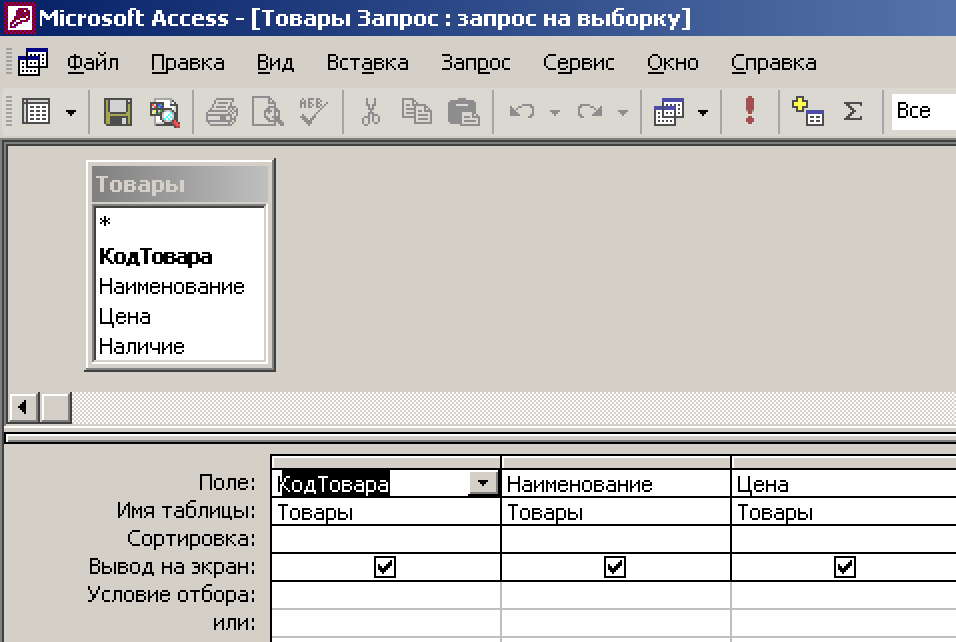This screenshot has width=956, height=642.
Task: Select the Цена column selector bar
Action: (x=844, y=462)
